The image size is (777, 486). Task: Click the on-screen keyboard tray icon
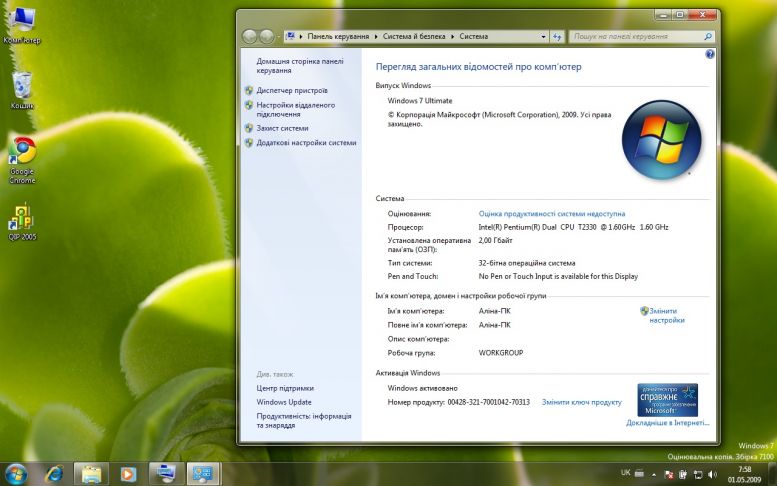click(x=639, y=473)
